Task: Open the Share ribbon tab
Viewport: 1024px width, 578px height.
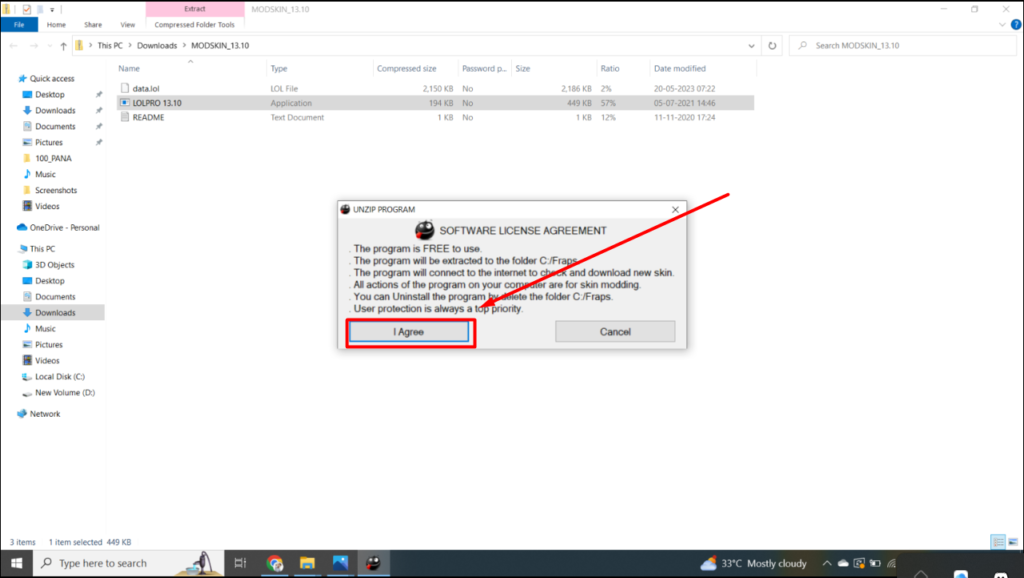Action: point(92,25)
